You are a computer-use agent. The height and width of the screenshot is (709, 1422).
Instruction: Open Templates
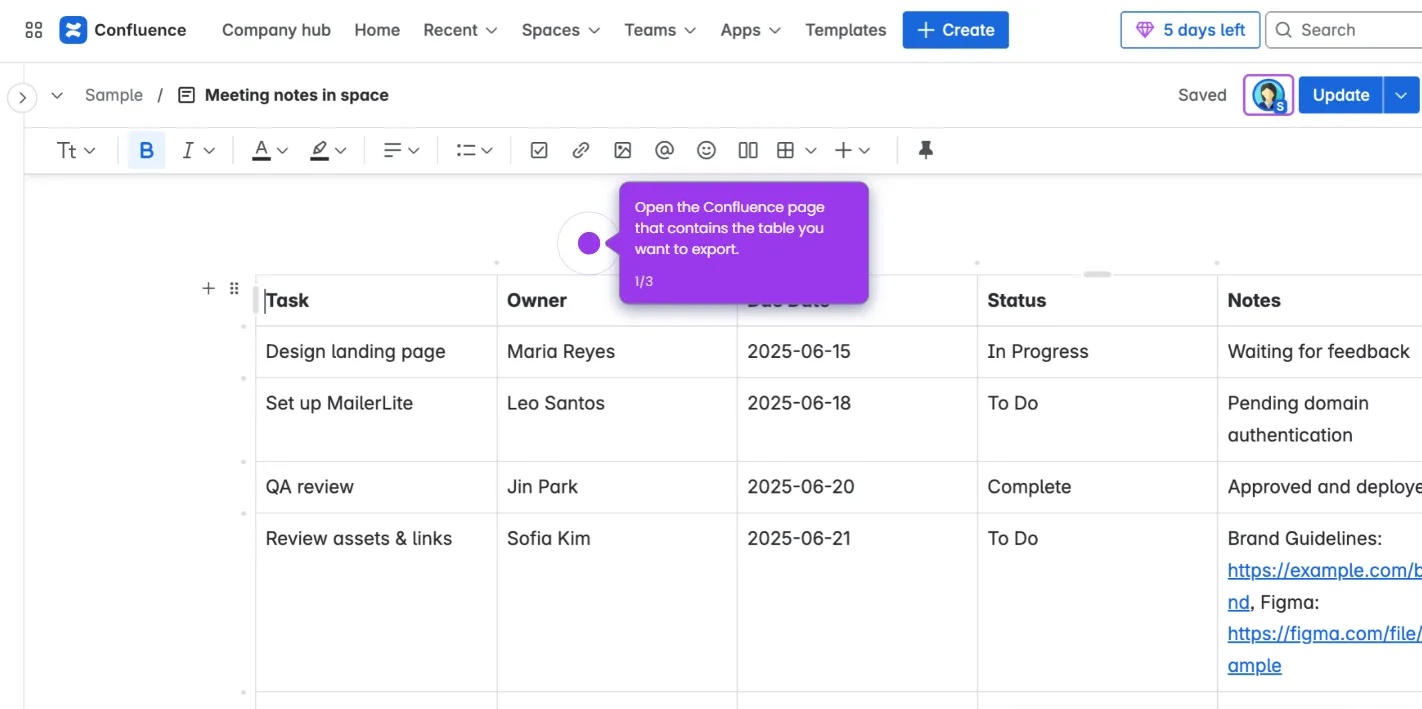[846, 30]
